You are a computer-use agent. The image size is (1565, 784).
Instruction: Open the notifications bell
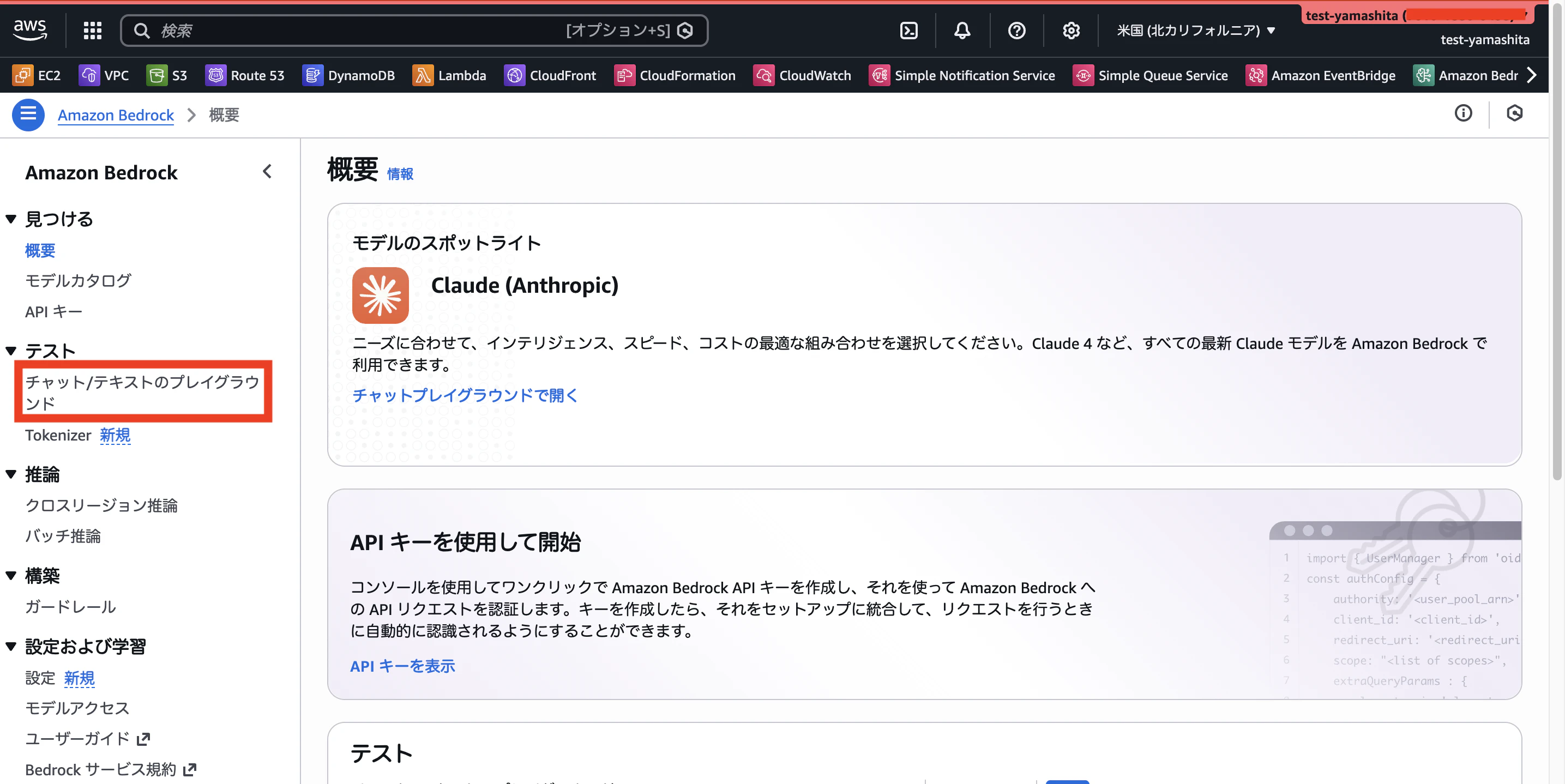coord(962,31)
